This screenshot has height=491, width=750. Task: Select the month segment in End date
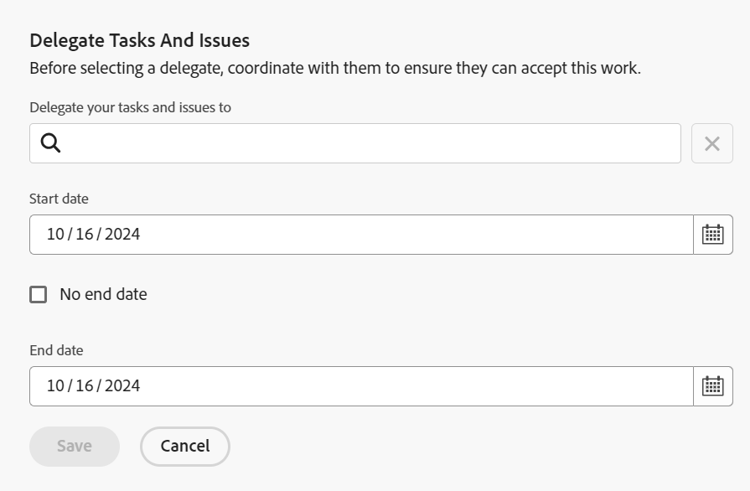(x=55, y=386)
